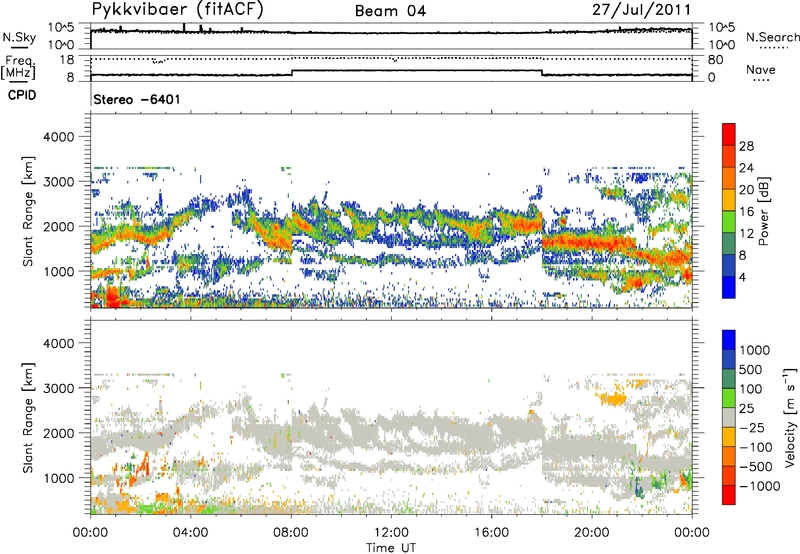Image resolution: width=800 pixels, height=554 pixels.
Task: Click the '20:00' time axis label
Action: (592, 533)
